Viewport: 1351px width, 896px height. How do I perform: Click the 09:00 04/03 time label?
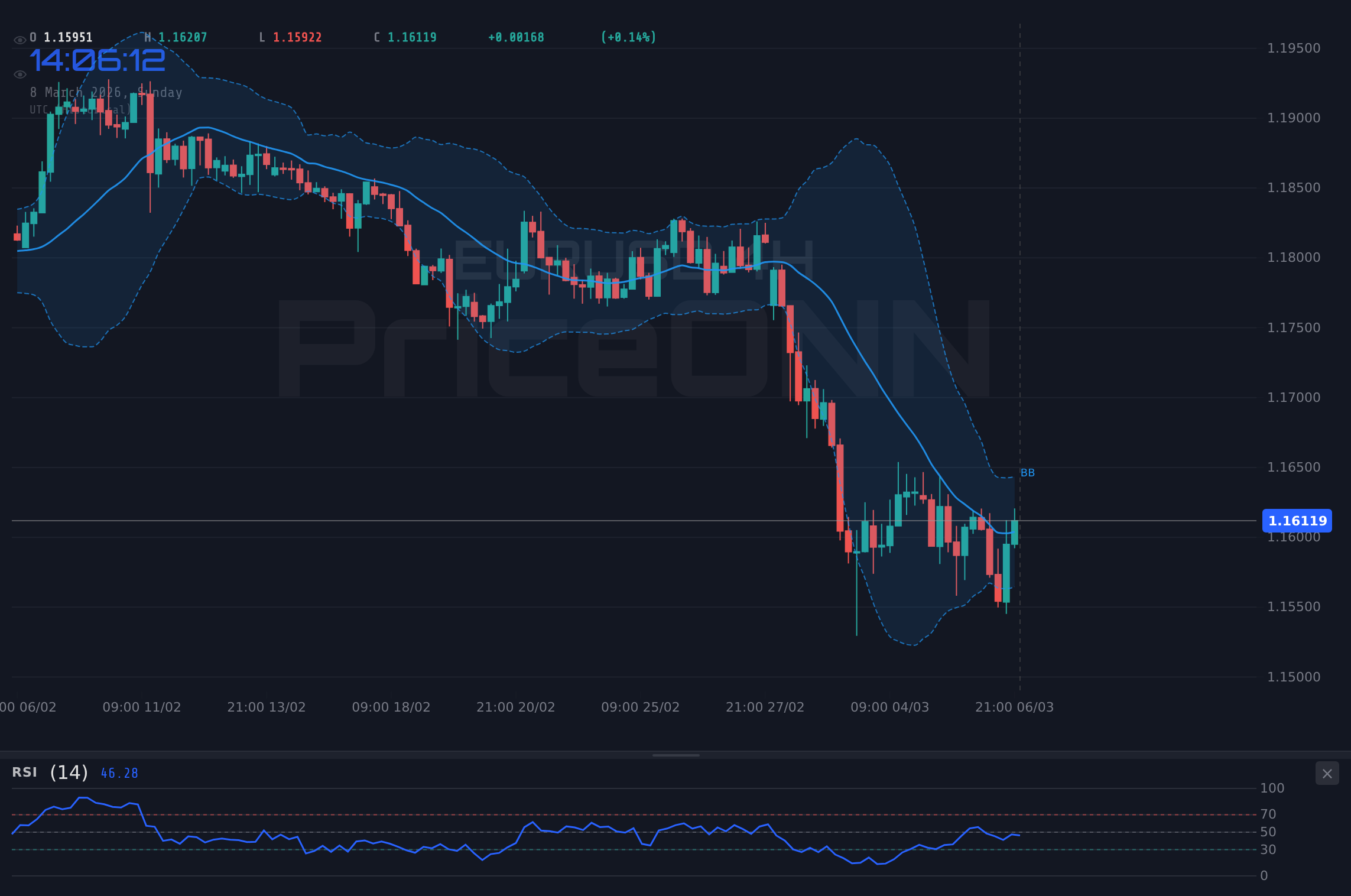890,707
